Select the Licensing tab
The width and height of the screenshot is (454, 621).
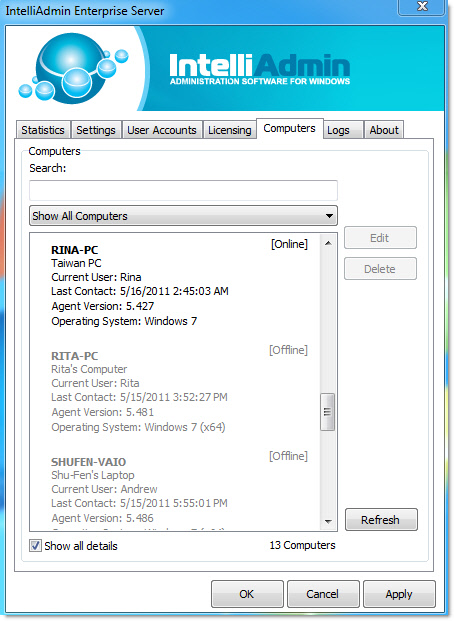[229, 130]
